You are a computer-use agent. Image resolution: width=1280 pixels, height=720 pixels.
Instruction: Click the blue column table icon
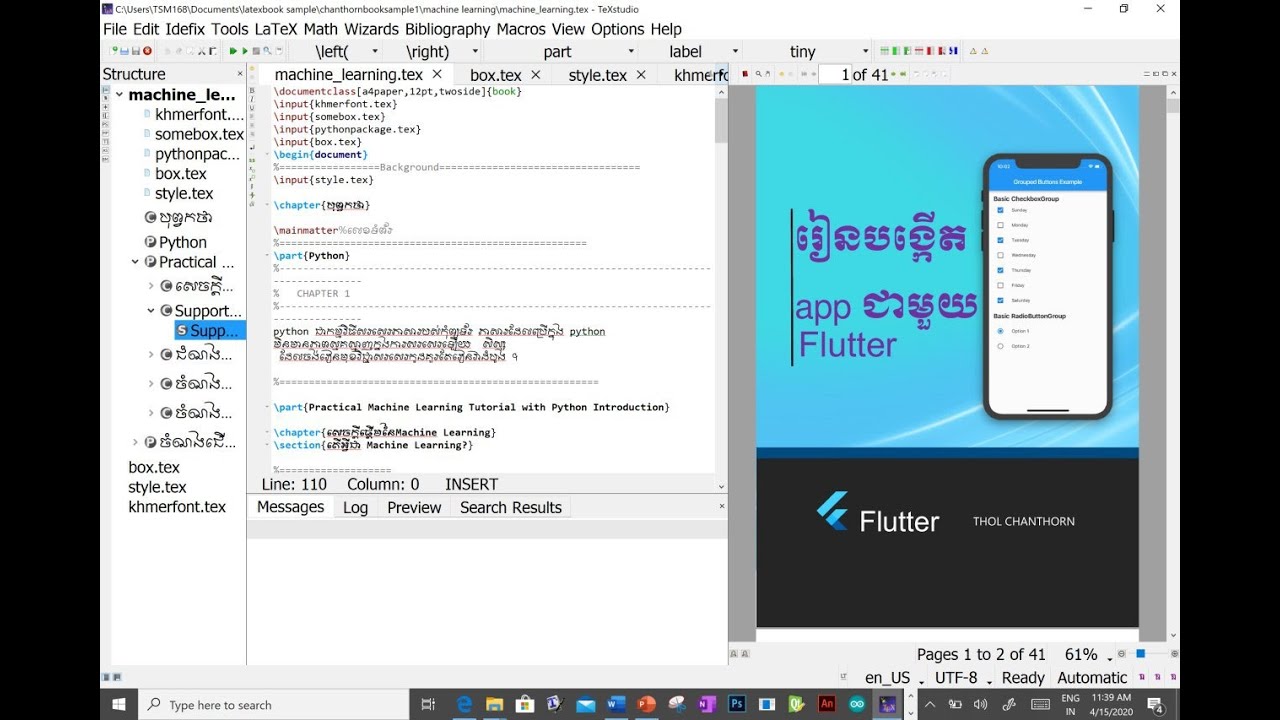pos(953,51)
